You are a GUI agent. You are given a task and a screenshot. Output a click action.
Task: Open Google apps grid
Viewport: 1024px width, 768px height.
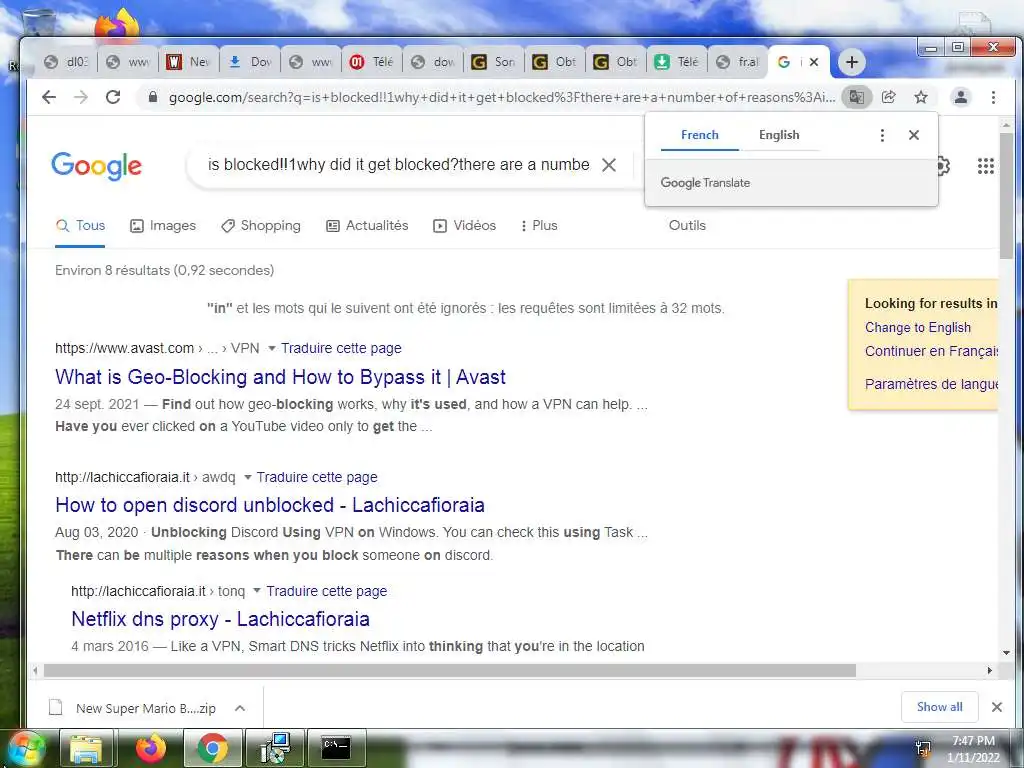coord(985,166)
